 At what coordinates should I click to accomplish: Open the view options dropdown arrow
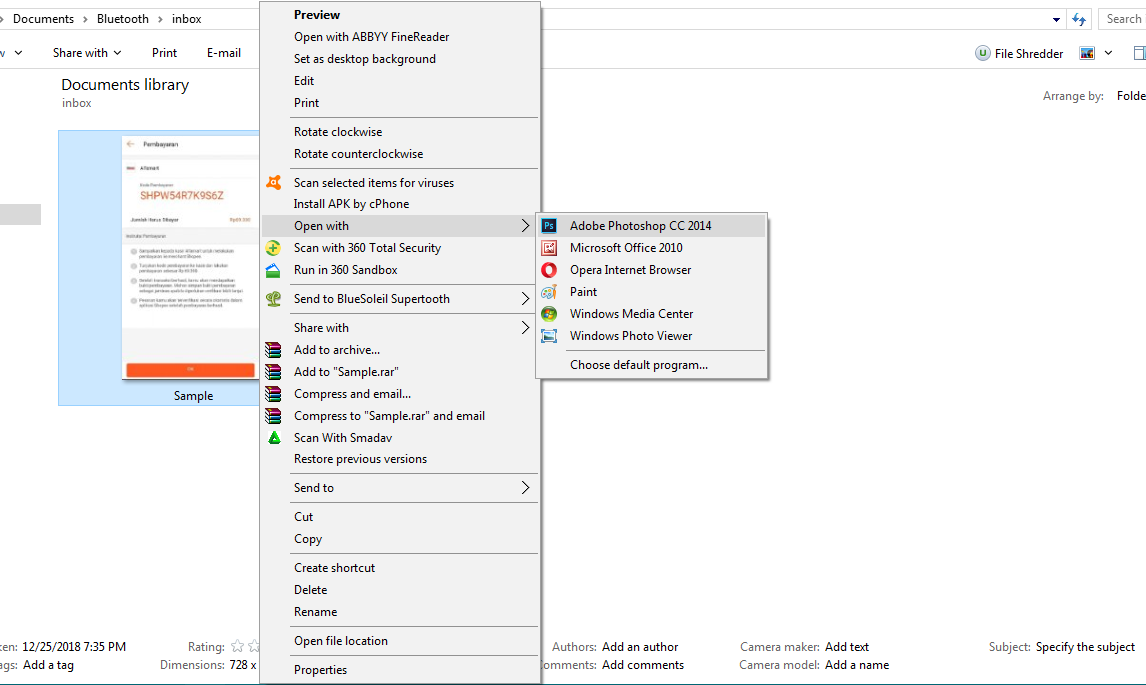(x=1109, y=53)
